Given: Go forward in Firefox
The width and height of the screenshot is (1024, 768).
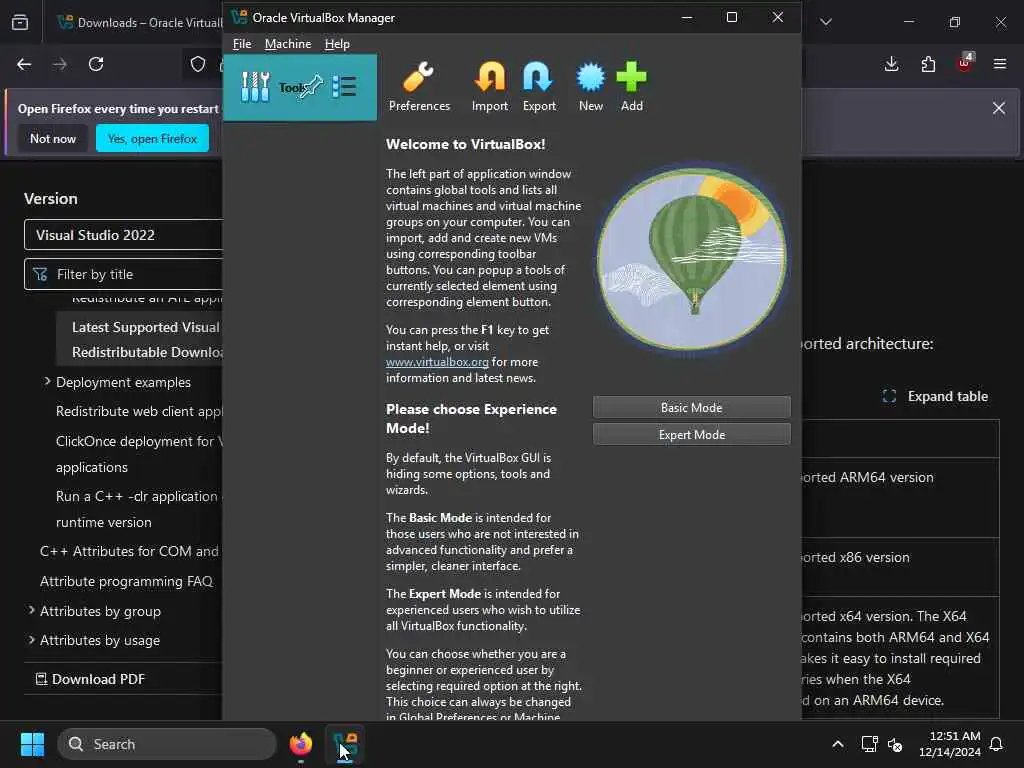Looking at the screenshot, I should pos(60,64).
